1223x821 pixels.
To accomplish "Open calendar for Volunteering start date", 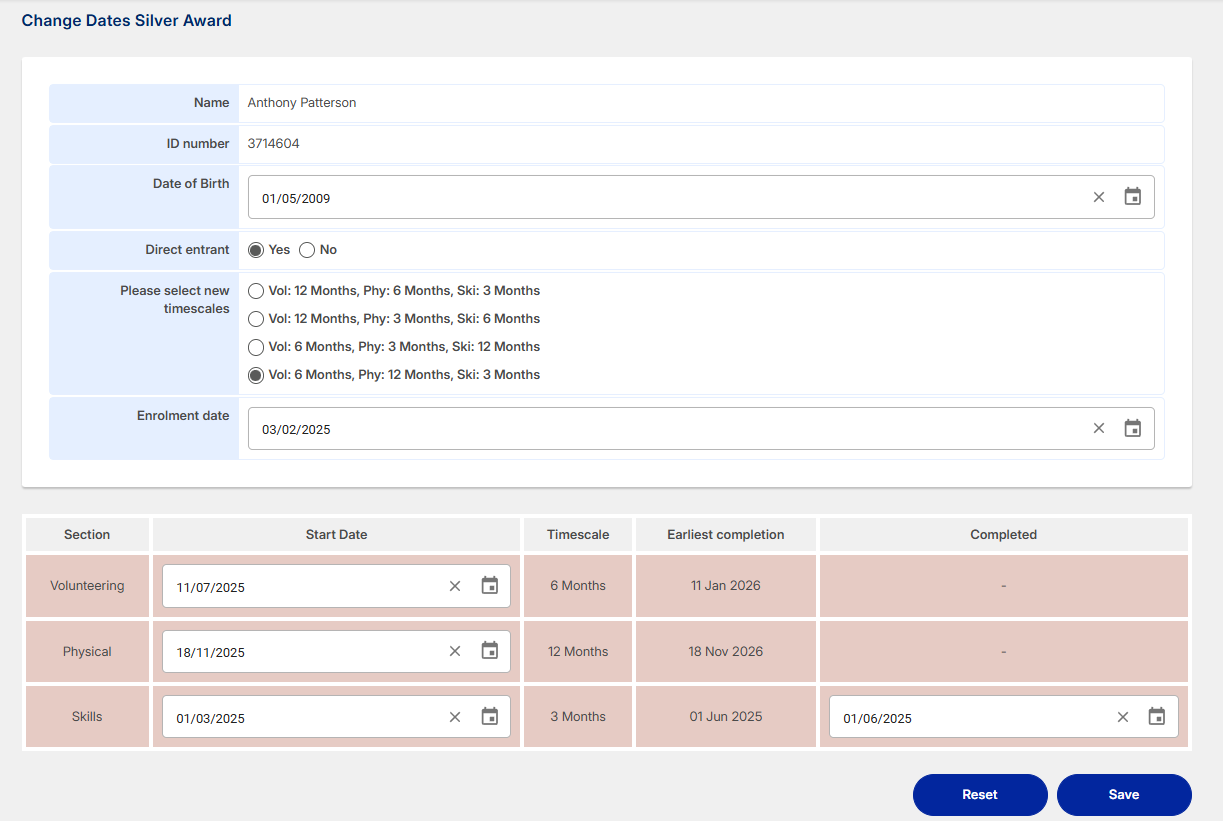I will coord(489,586).
